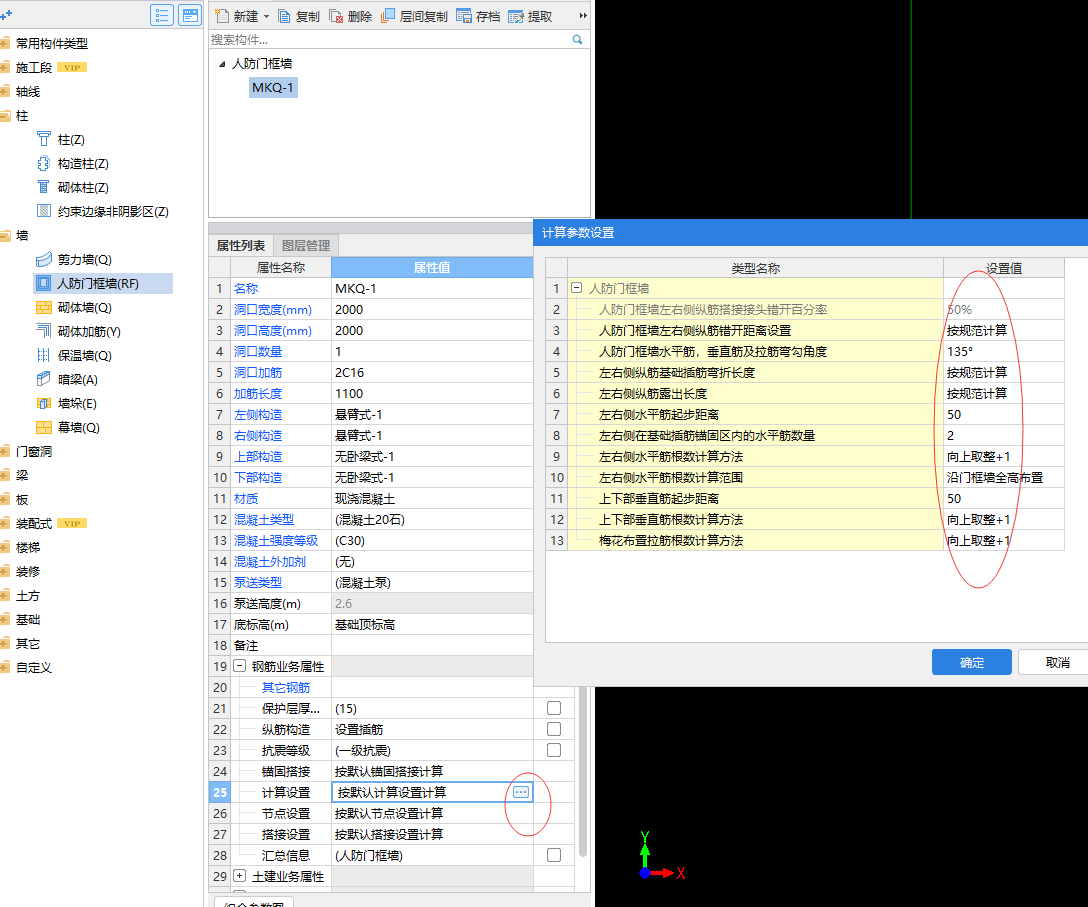
Task: Collapse the 人防门框墙 tree node
Action: tap(222, 64)
